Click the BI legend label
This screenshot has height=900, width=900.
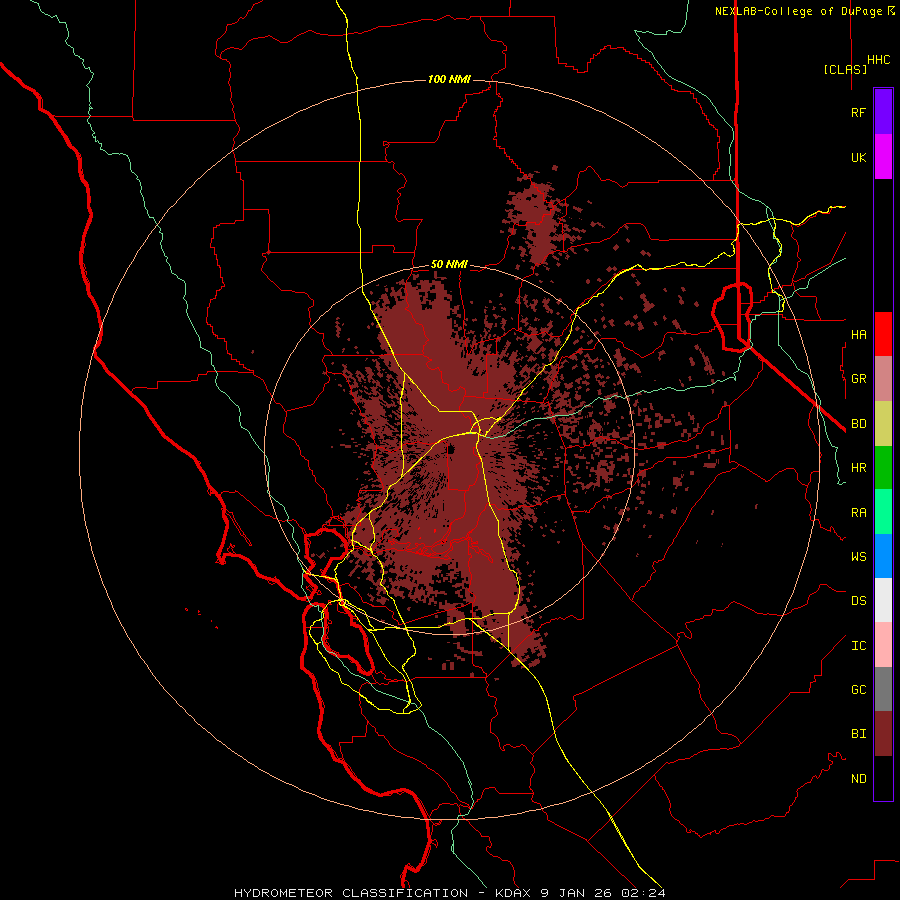tap(858, 734)
